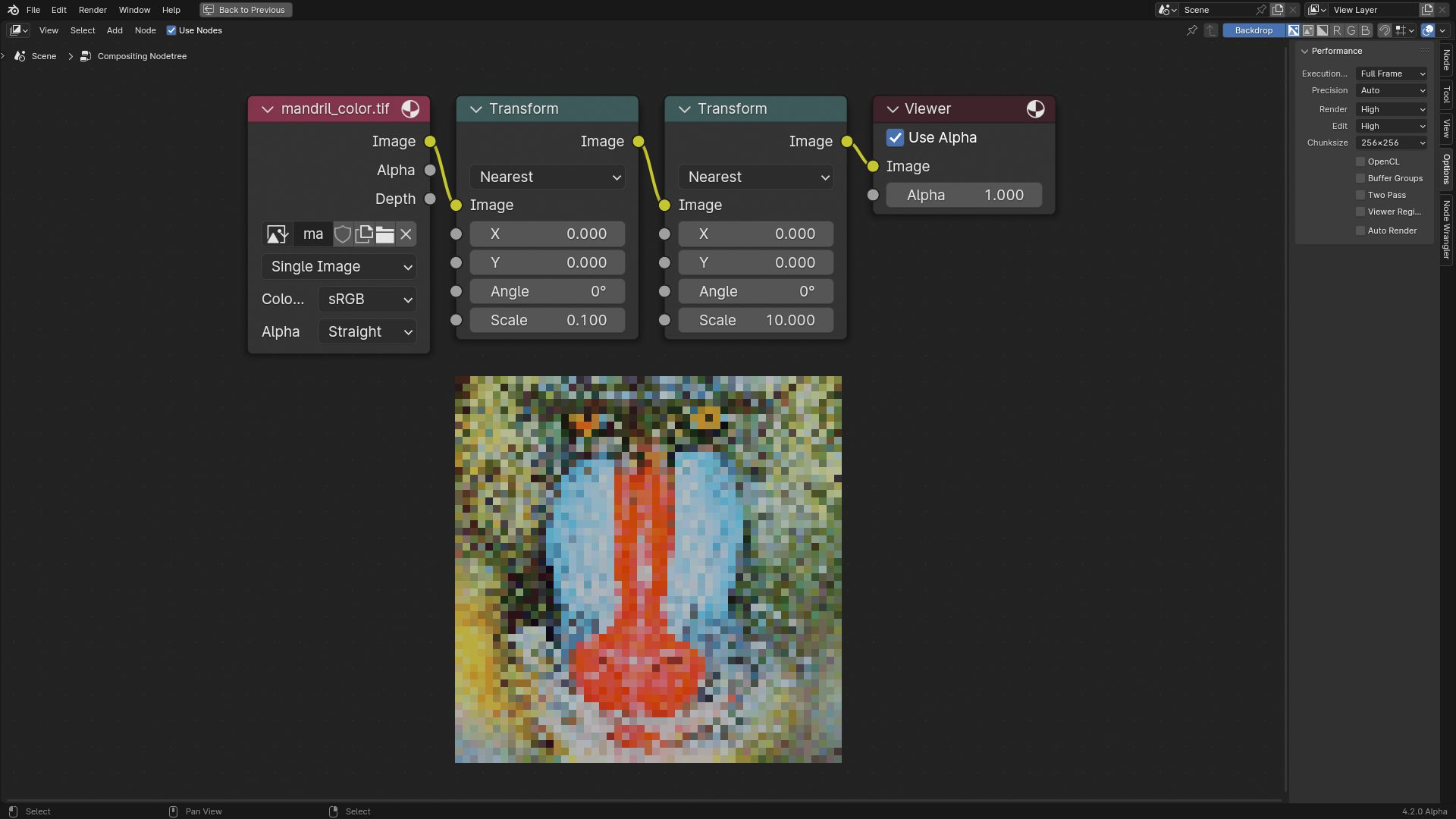The width and height of the screenshot is (1456, 819).
Task: Open the Single Image source dropdown
Action: [338, 266]
